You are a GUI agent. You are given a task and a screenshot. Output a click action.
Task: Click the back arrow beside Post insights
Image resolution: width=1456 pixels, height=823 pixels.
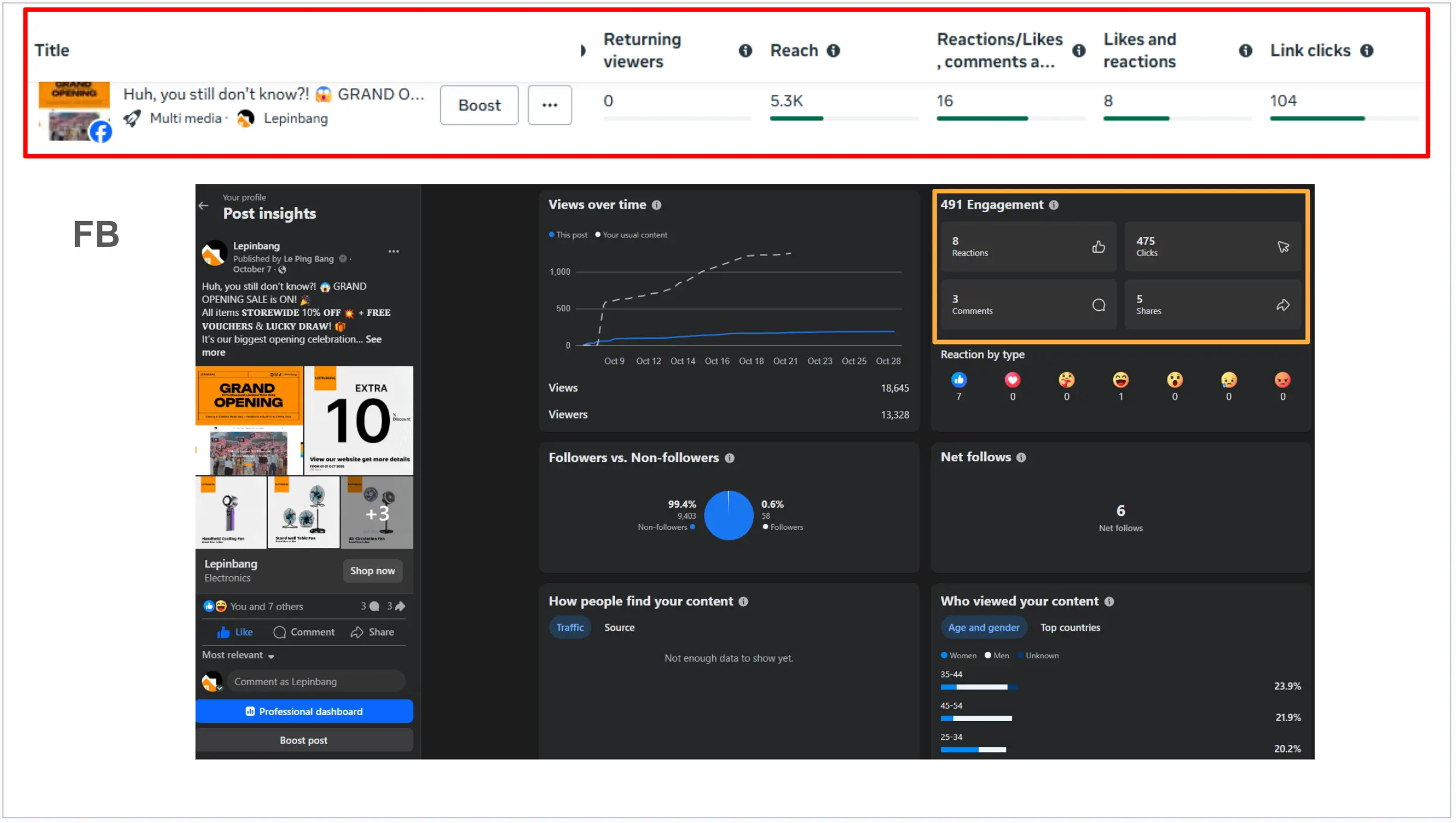pos(203,206)
